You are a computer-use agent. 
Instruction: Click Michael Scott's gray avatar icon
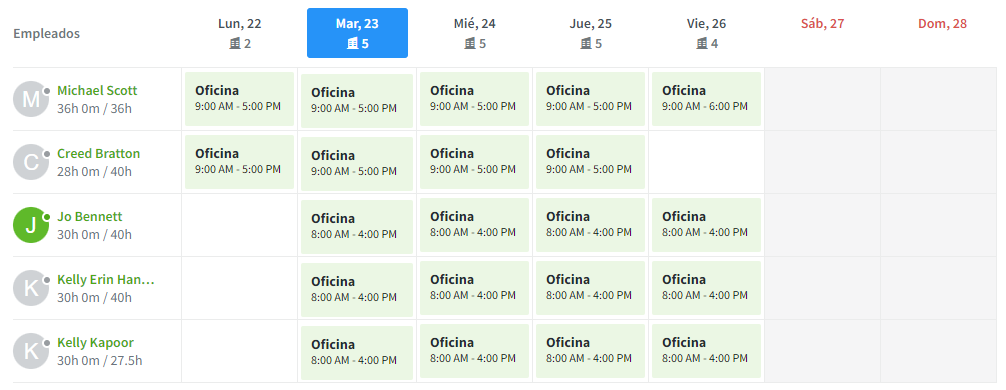pos(31,99)
